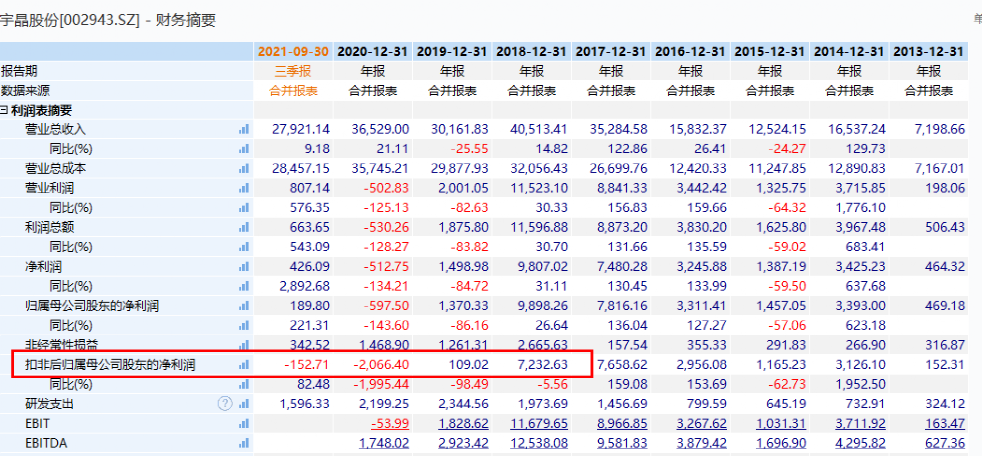Select the 2021-09-30 column header

tap(292, 51)
